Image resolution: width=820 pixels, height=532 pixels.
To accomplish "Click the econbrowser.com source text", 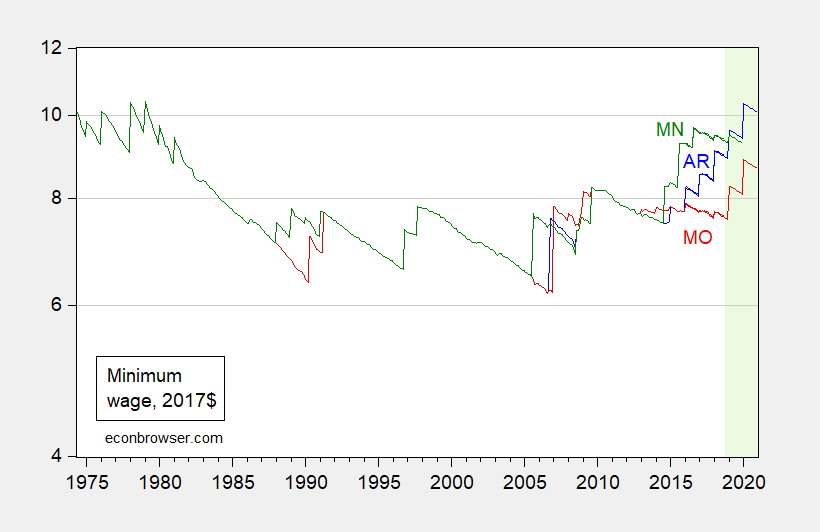I will (x=164, y=438).
